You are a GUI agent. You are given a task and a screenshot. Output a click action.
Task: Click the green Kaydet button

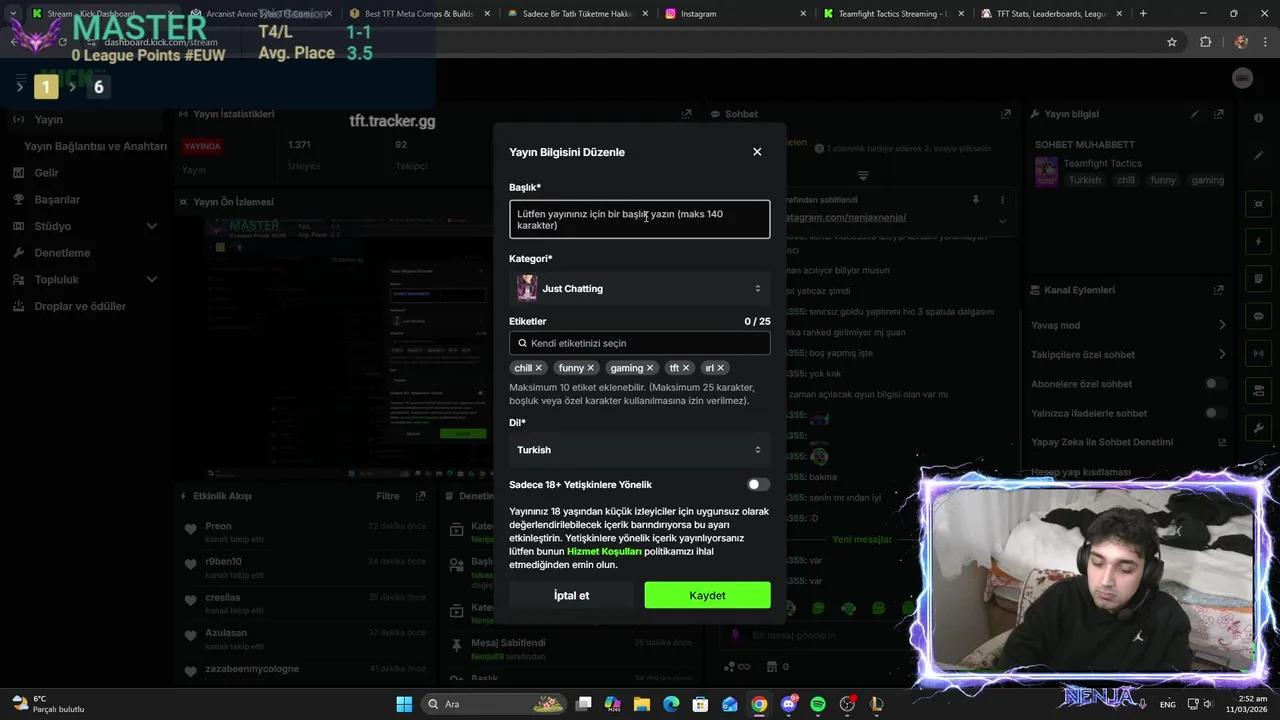(707, 595)
